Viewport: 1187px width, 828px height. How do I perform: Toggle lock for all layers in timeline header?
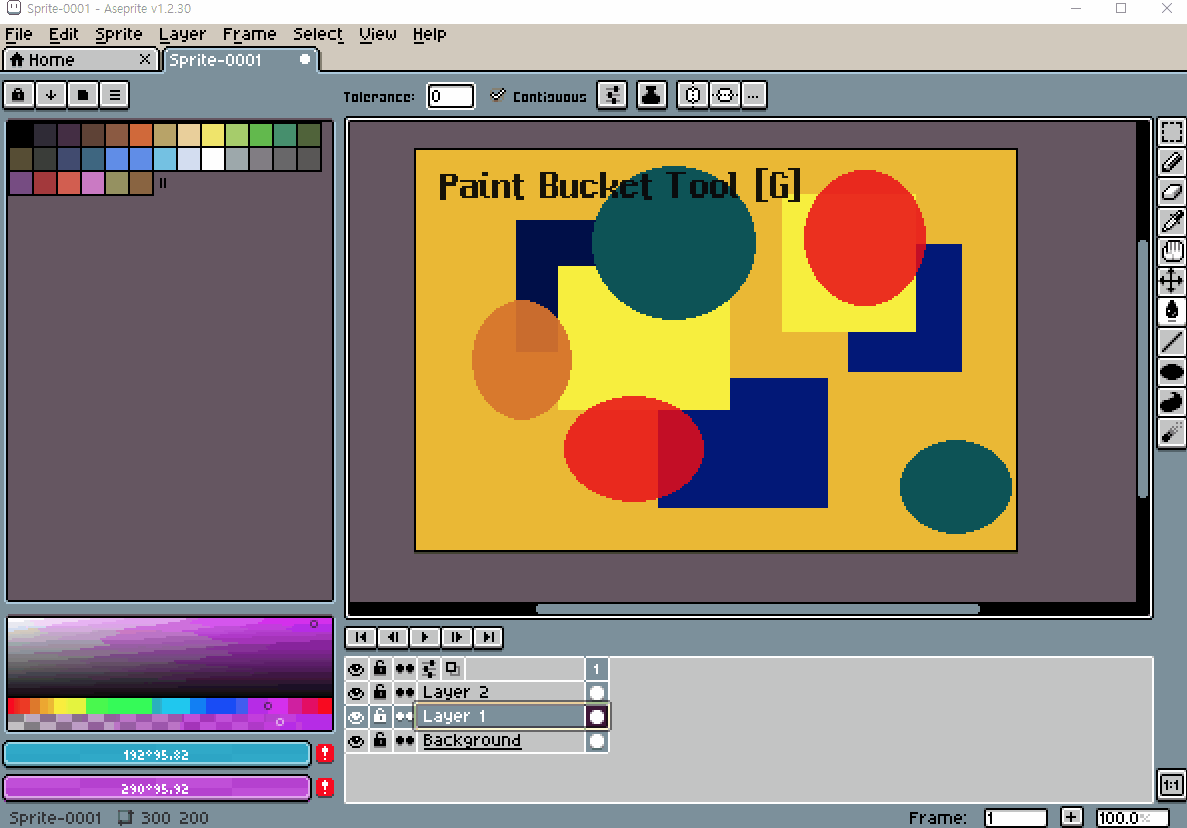(x=380, y=669)
